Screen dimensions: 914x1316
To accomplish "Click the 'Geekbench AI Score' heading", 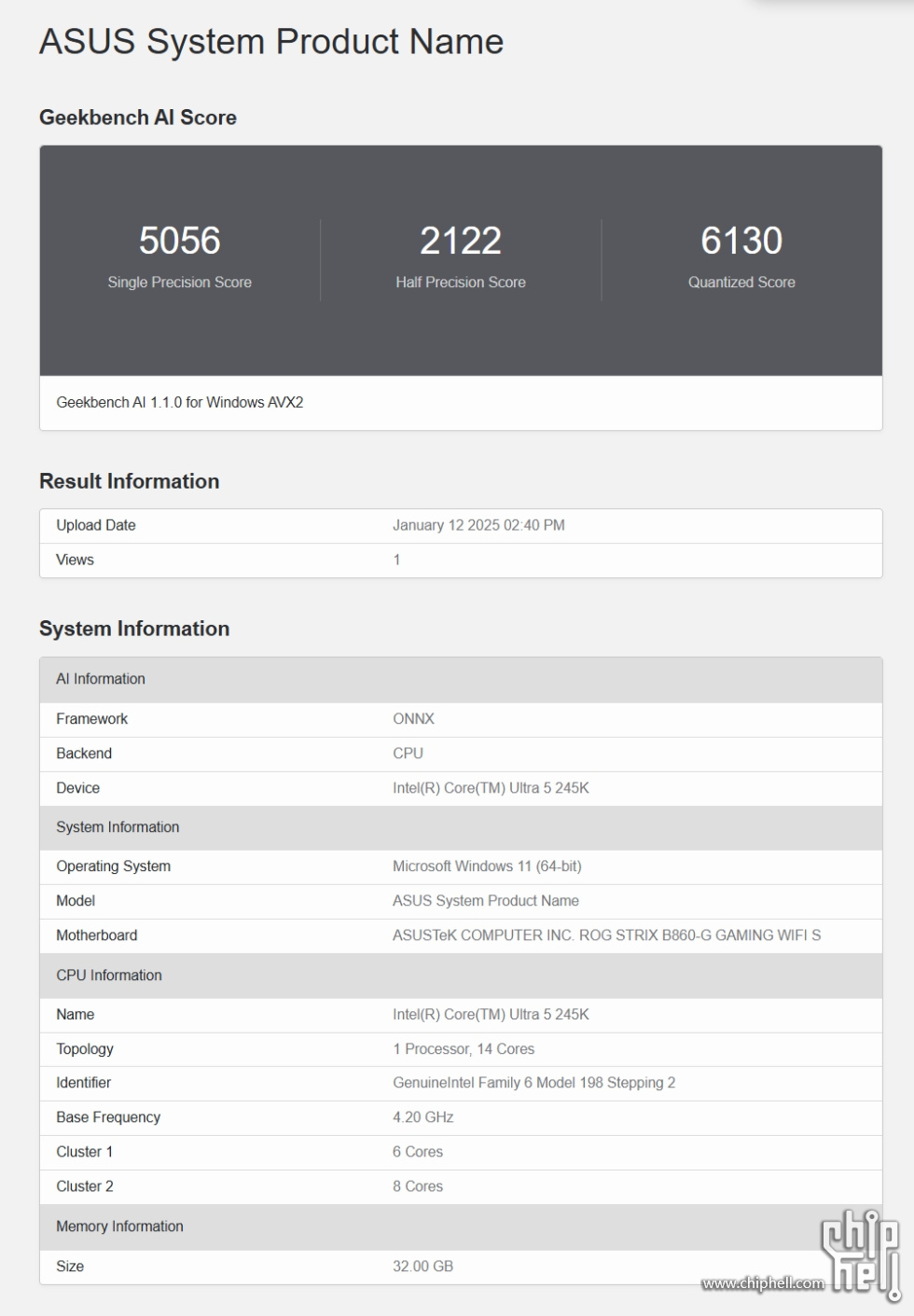I will [x=138, y=118].
